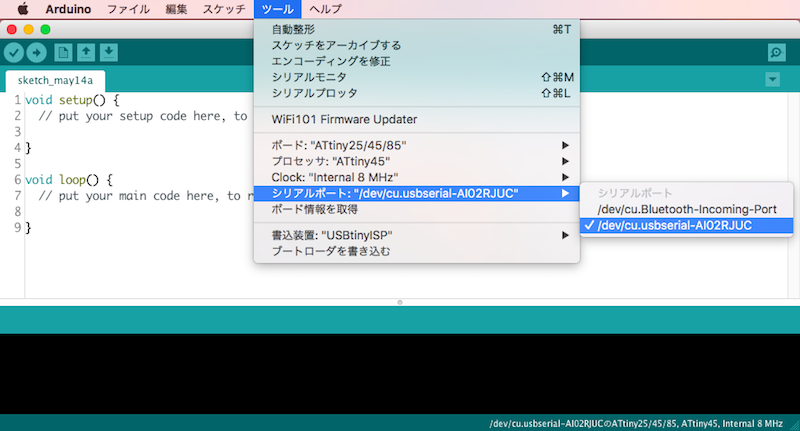Open the ヘルプ menu
Image resolution: width=800 pixels, height=431 pixels.
coord(326,9)
